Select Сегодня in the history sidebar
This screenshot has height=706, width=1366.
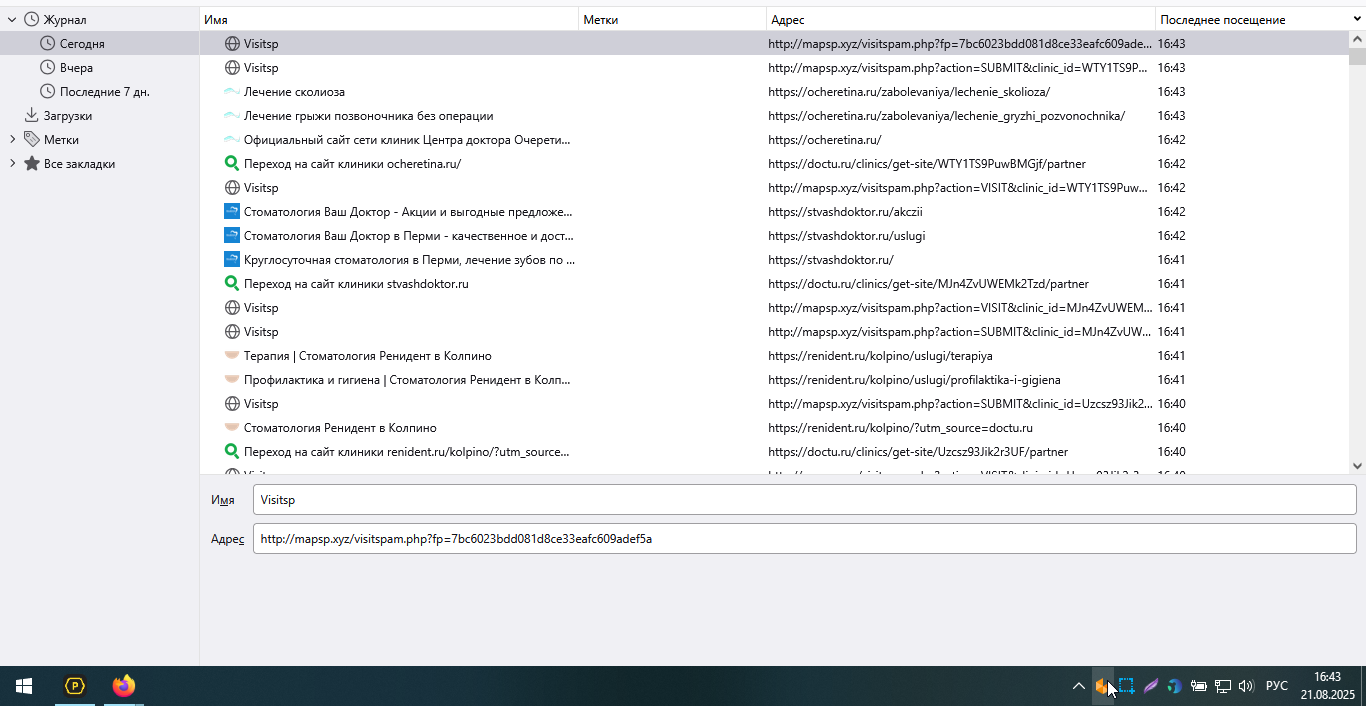(x=82, y=43)
